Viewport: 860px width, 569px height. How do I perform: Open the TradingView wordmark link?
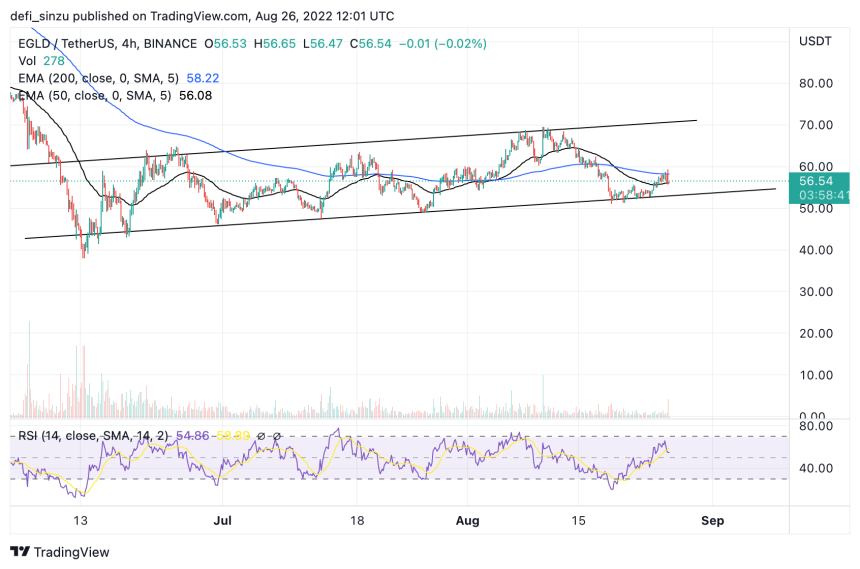(x=72, y=552)
